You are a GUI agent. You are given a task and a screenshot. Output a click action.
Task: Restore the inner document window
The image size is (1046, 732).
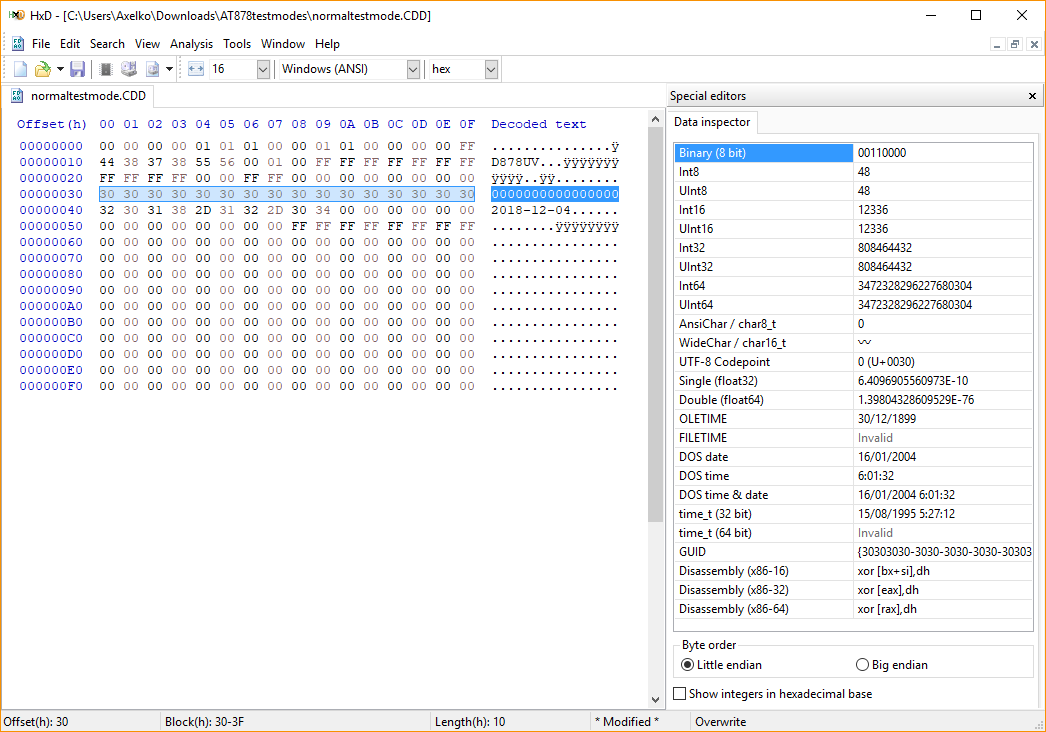tap(1015, 45)
